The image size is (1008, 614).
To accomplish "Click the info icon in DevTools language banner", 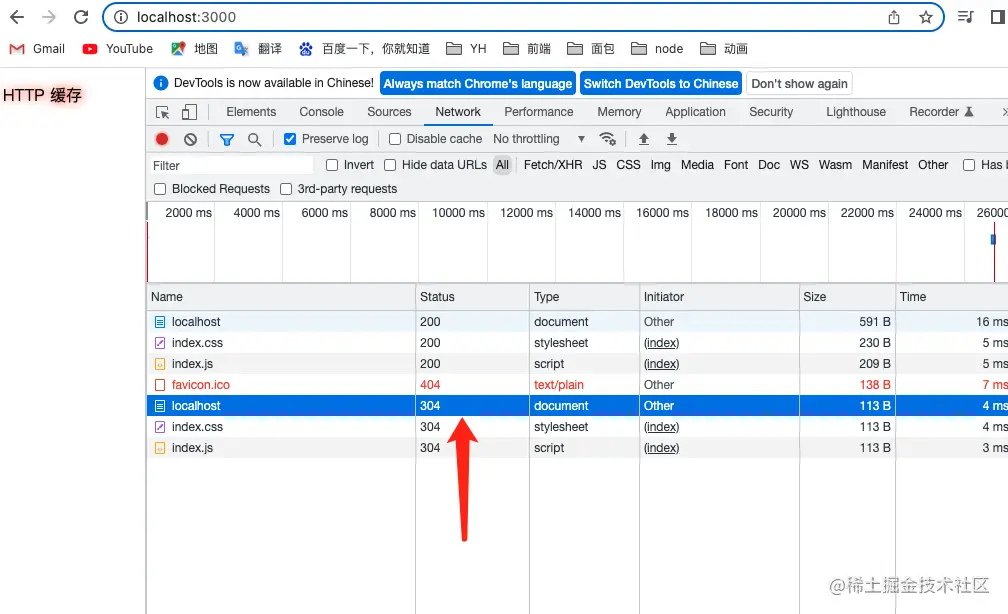I will click(161, 83).
